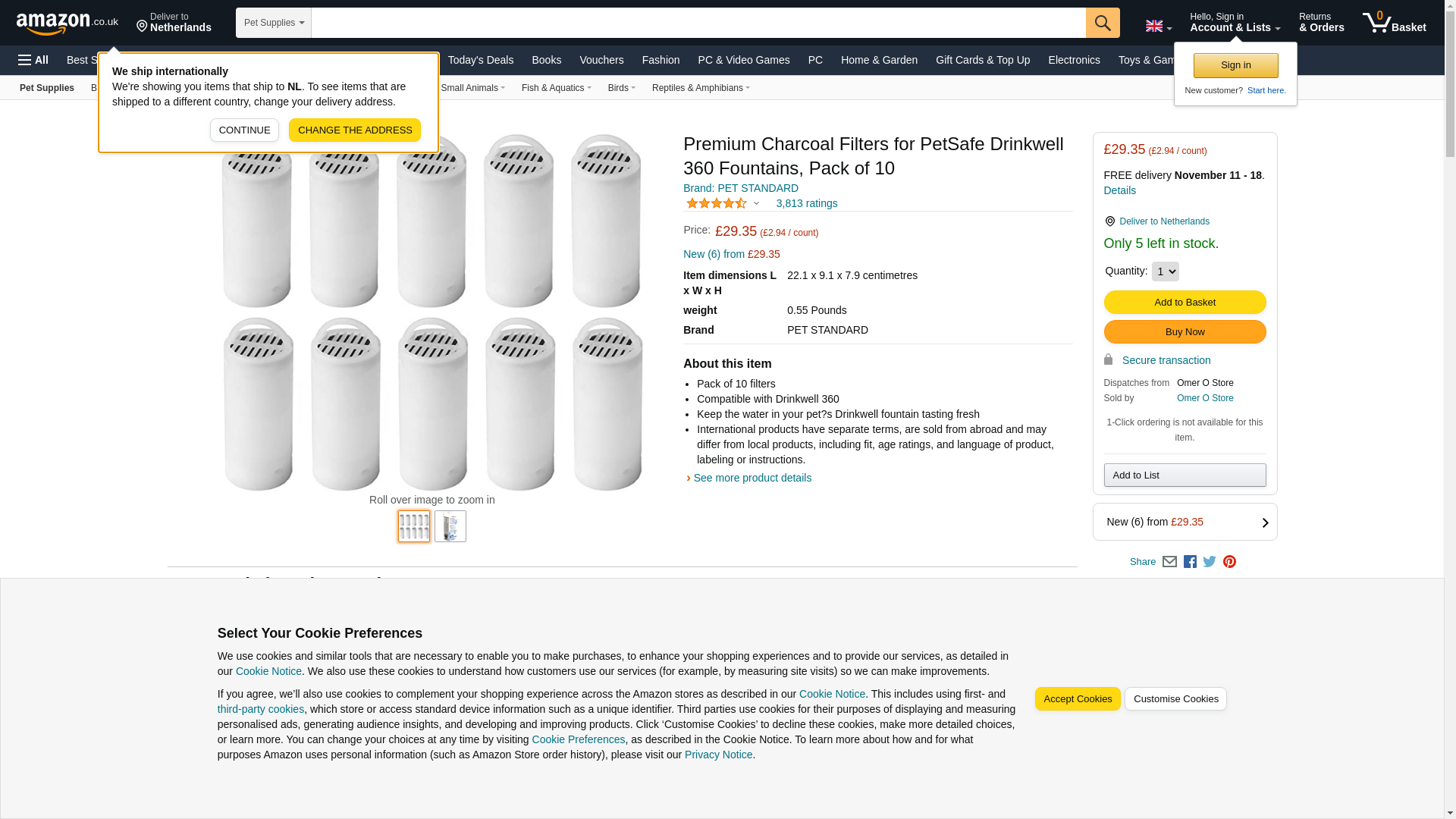Accept Cookies in the cookie banner
This screenshot has height=819, width=1456.
1077,699
